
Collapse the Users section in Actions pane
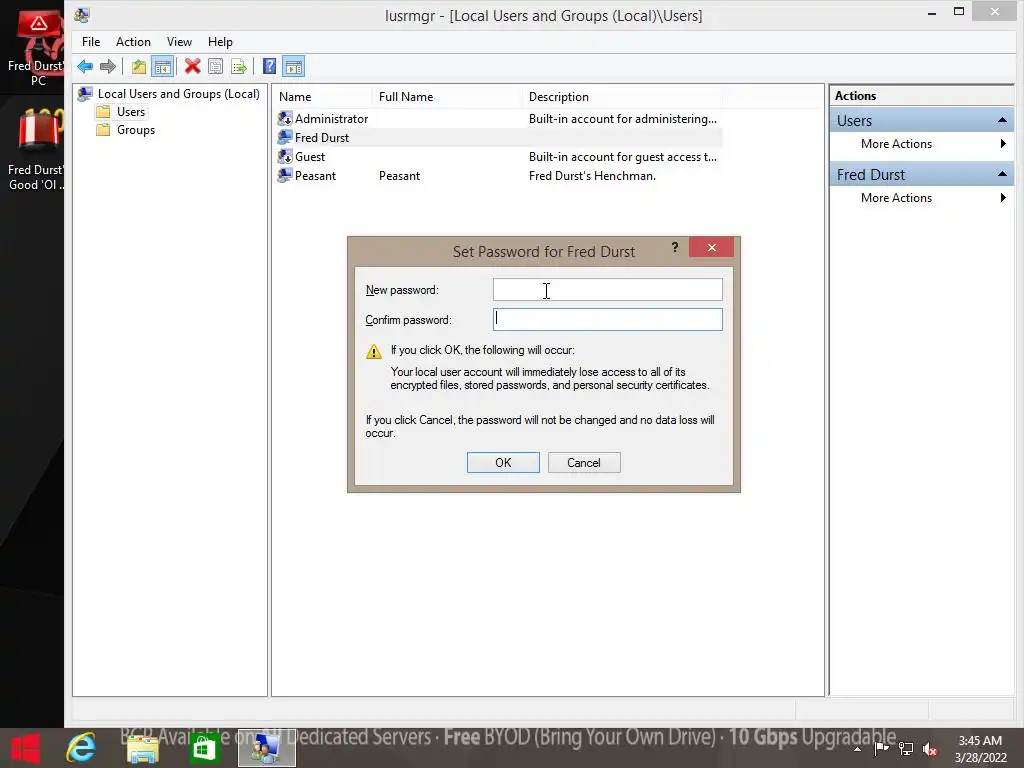pos(1002,120)
